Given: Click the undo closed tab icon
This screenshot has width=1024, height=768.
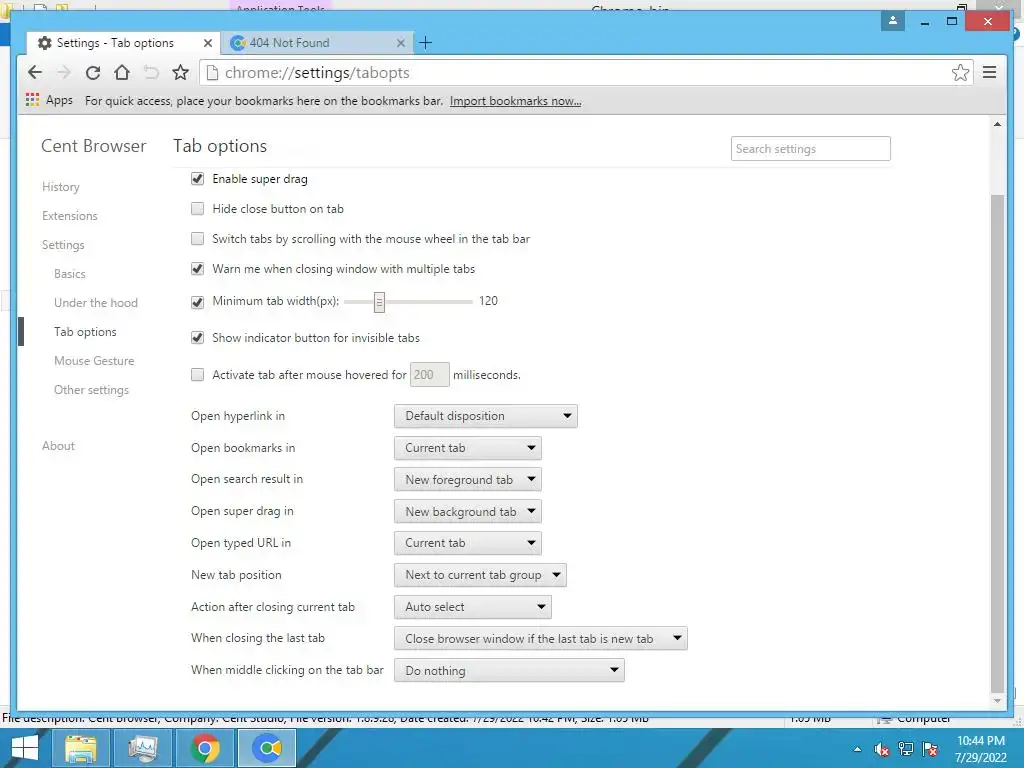Looking at the screenshot, I should (x=151, y=72).
